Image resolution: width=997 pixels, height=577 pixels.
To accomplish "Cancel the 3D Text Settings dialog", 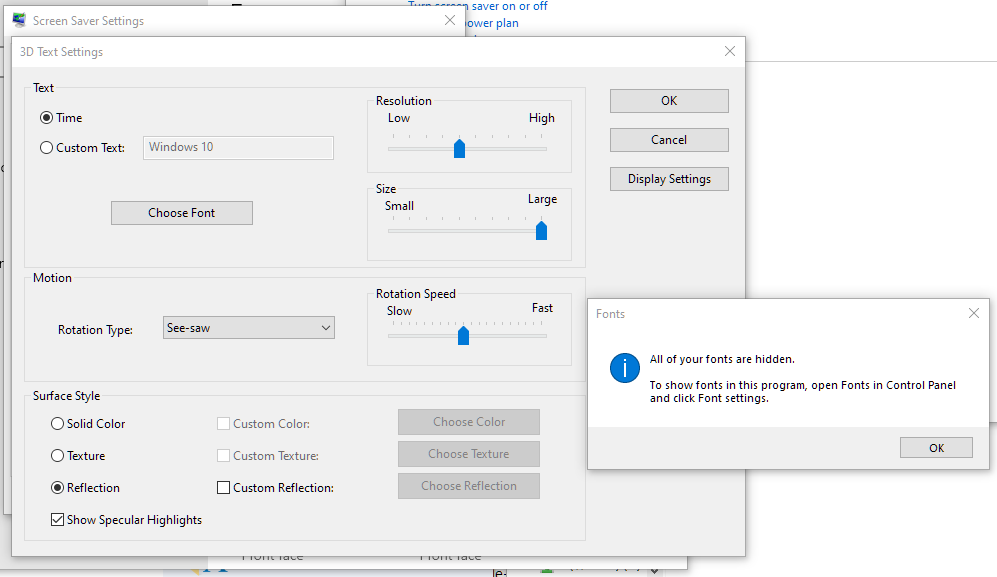I will coord(669,140).
